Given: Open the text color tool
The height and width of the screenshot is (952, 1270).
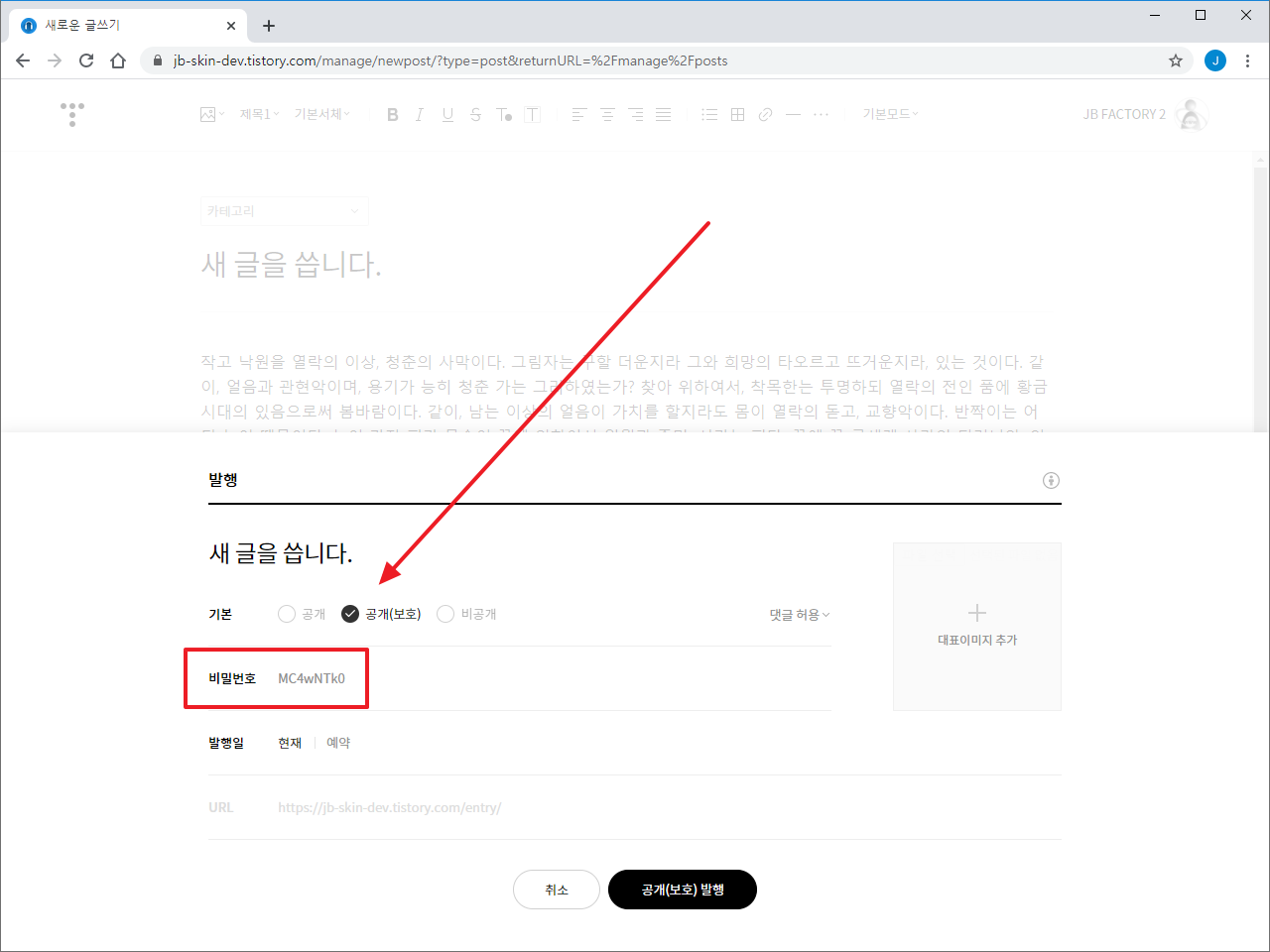Looking at the screenshot, I should coord(504,114).
